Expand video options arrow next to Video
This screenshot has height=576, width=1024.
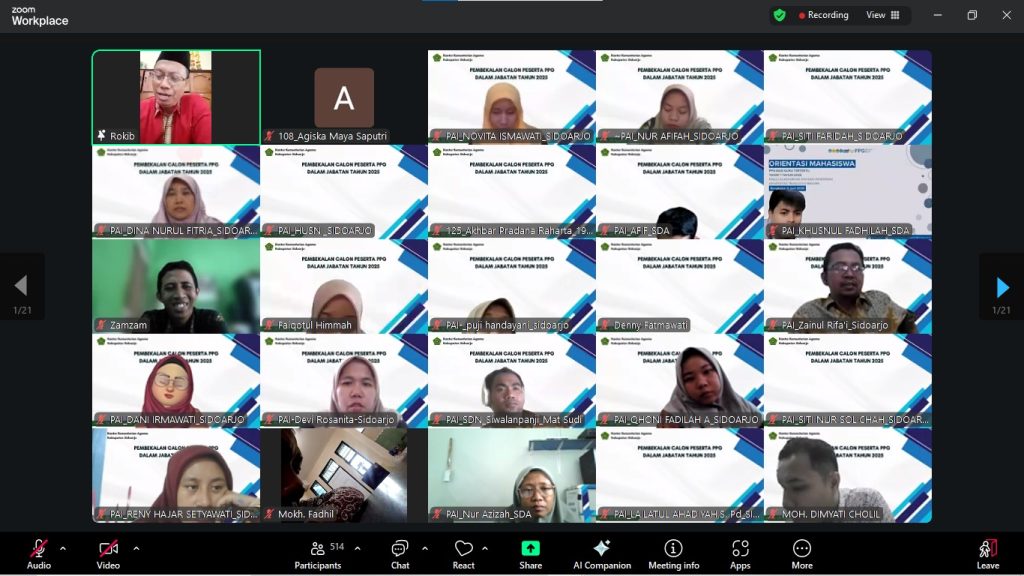[136, 548]
